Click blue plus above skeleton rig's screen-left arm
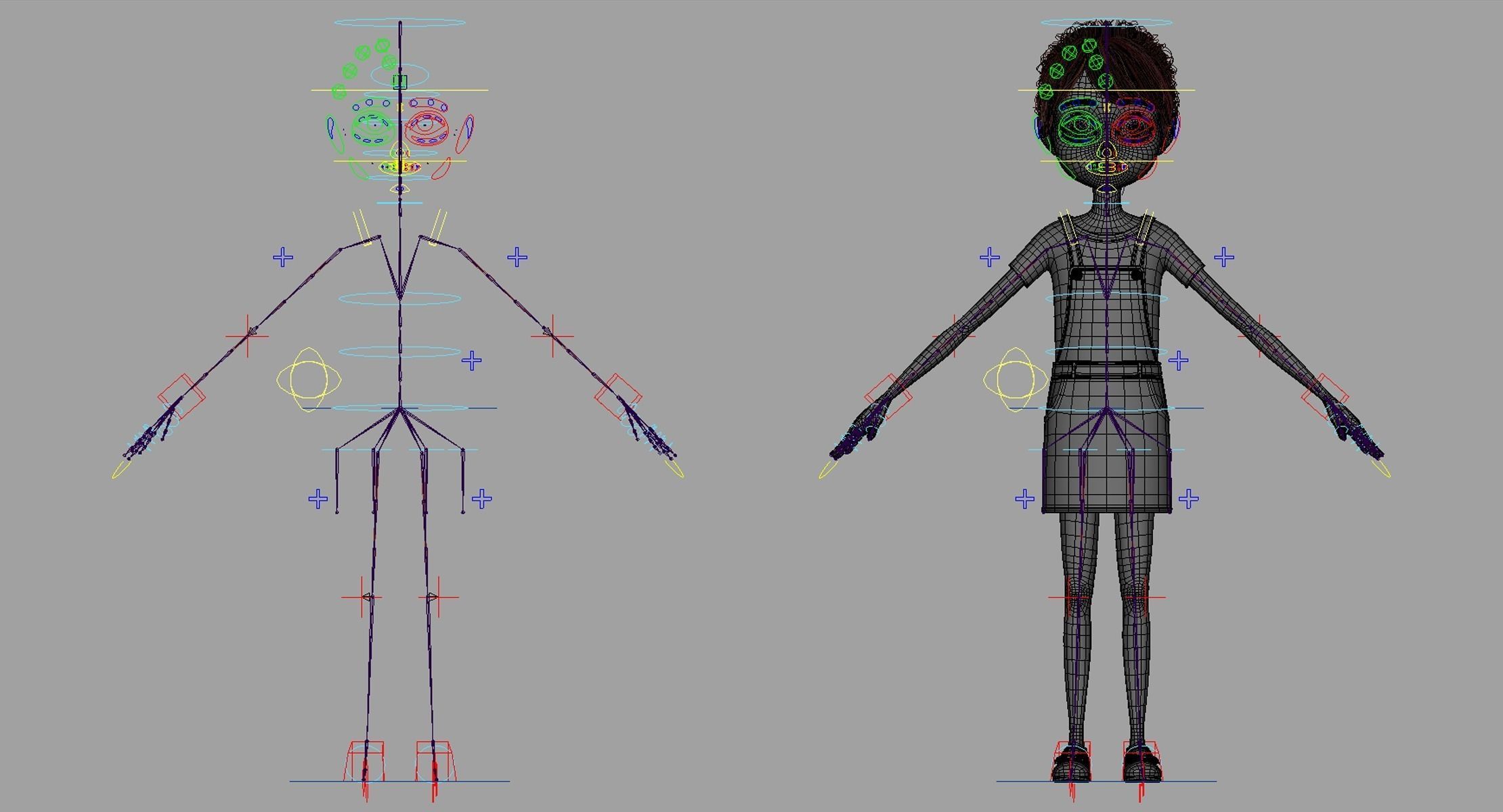 coord(283,258)
